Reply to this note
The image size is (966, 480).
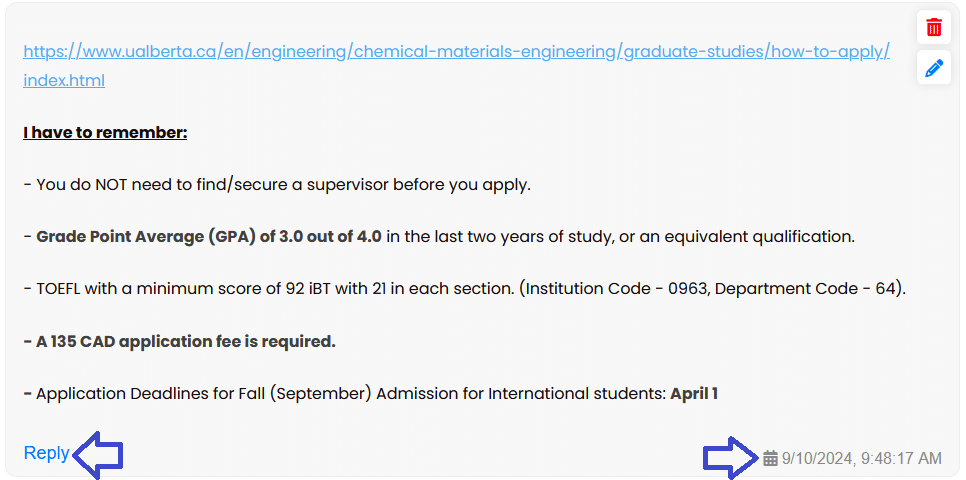(x=46, y=453)
